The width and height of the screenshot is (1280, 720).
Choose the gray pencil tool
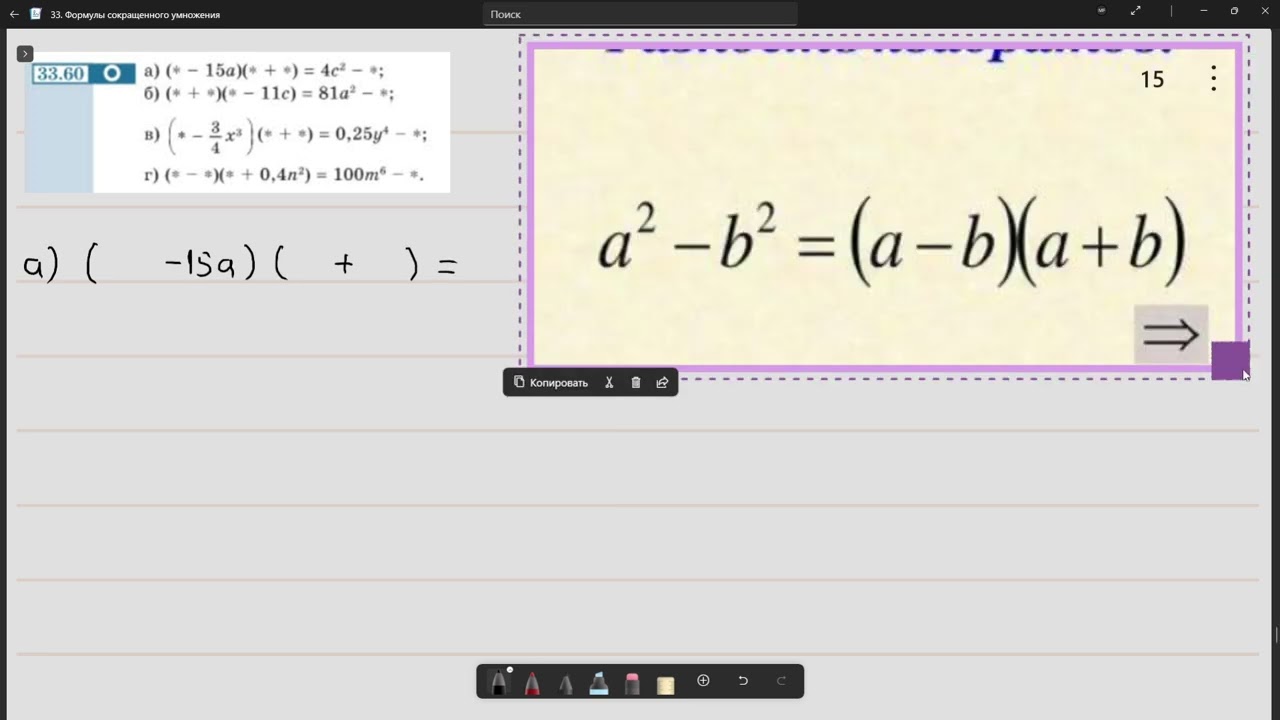[565, 682]
